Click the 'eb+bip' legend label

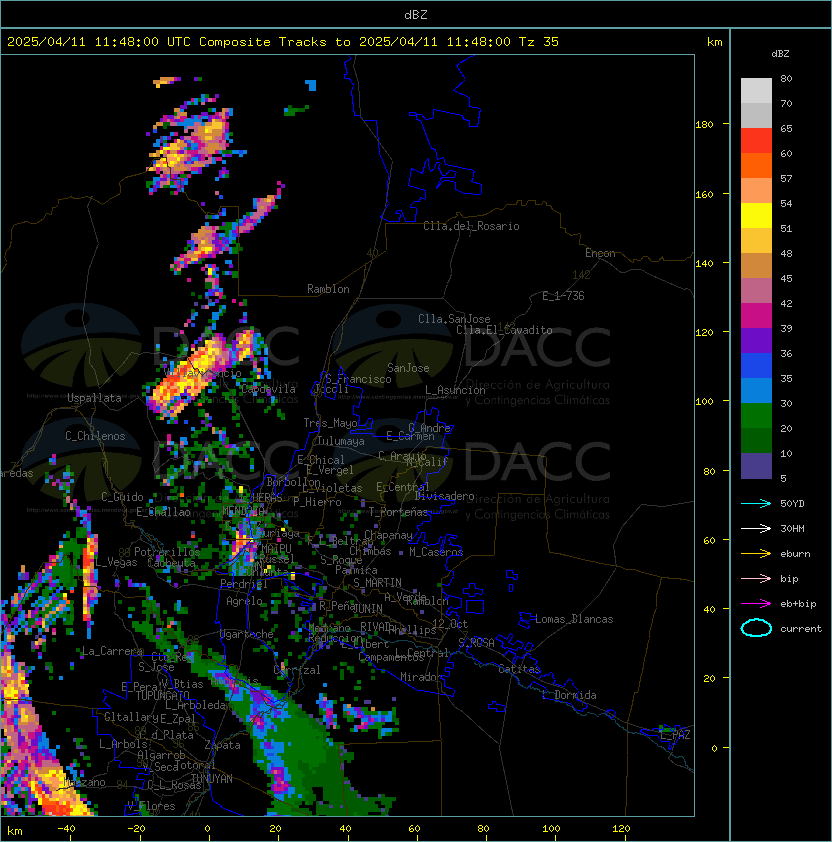pyautogui.click(x=798, y=604)
